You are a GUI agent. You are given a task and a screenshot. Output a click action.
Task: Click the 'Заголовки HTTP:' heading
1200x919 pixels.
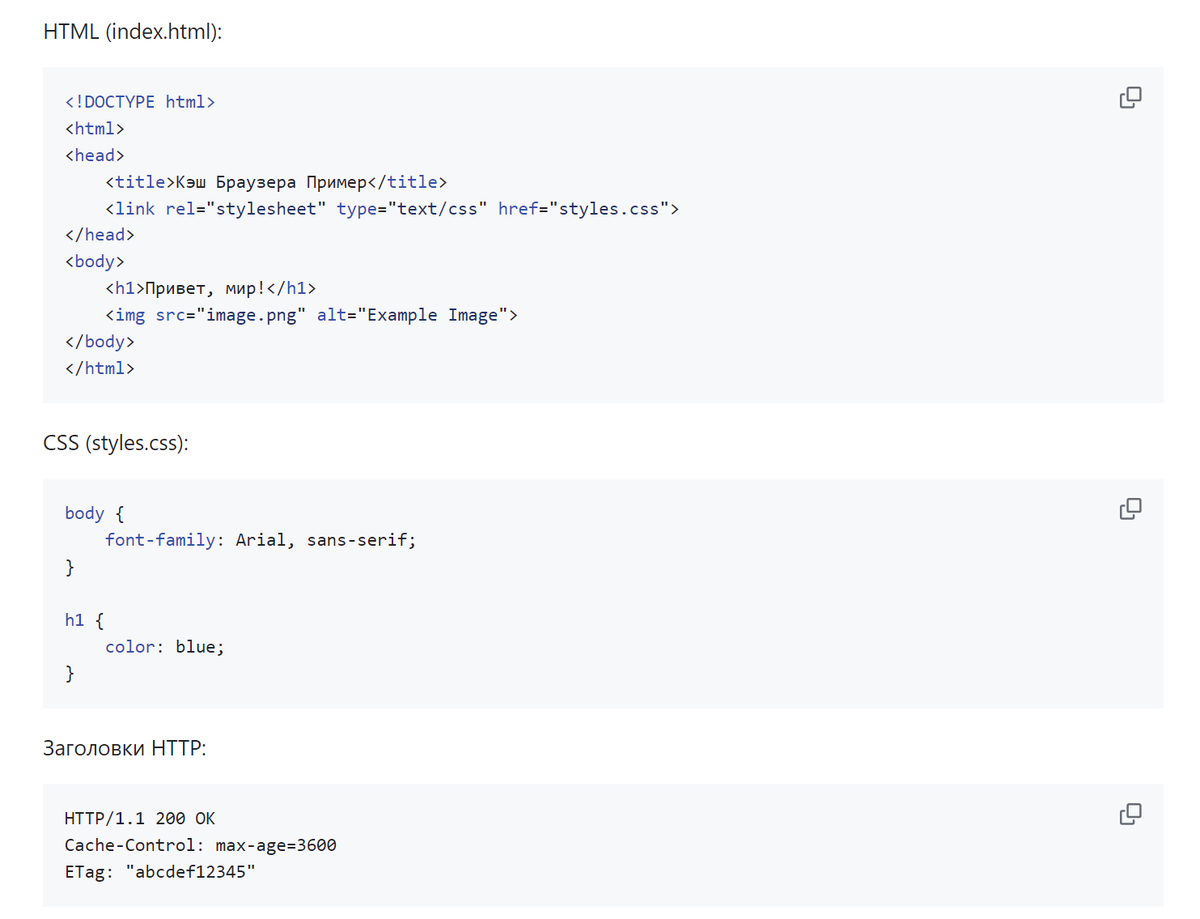pos(124,747)
